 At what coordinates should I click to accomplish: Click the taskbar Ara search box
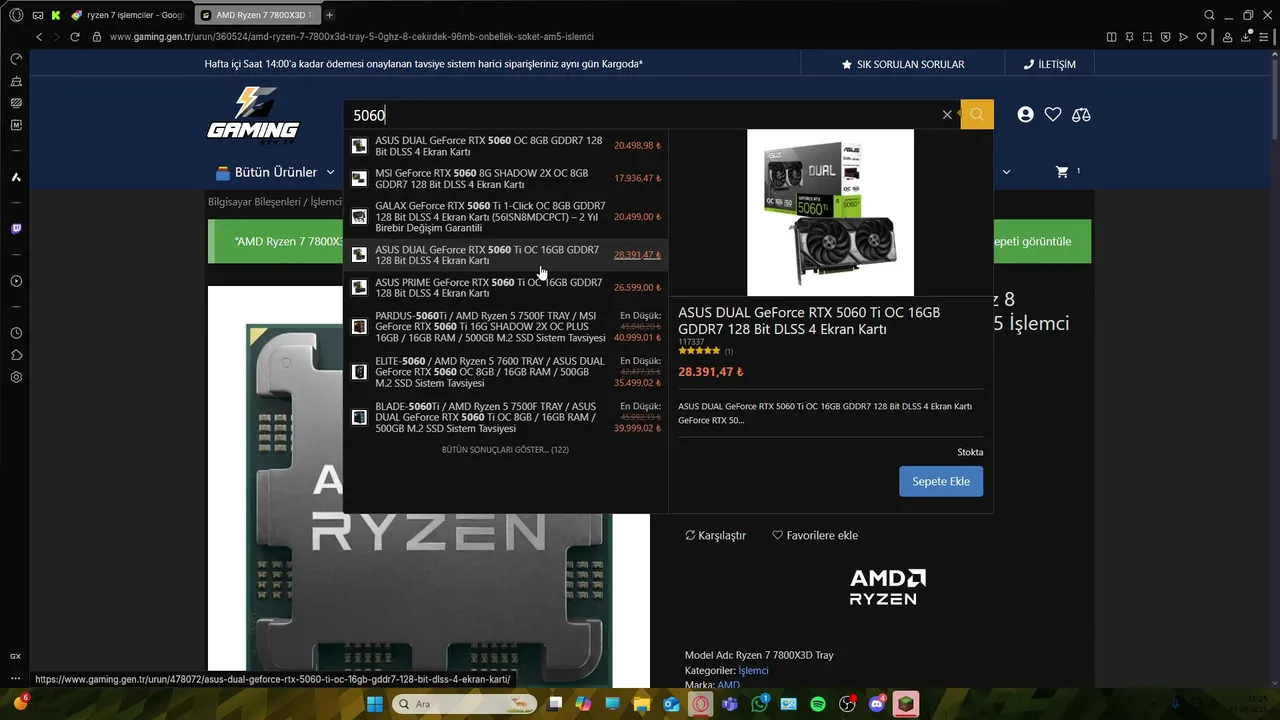(466, 704)
